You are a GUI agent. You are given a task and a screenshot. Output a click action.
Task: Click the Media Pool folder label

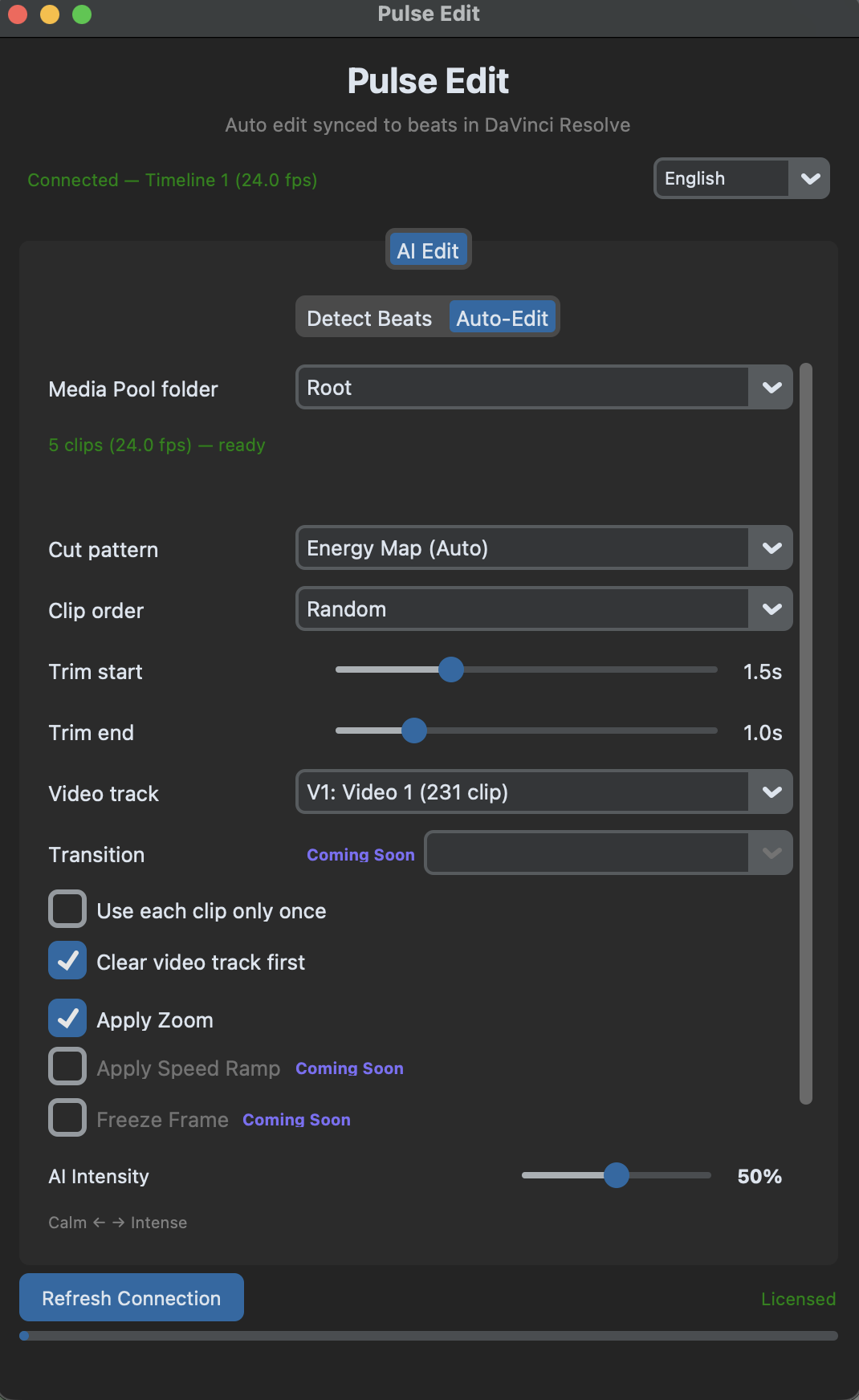[133, 389]
